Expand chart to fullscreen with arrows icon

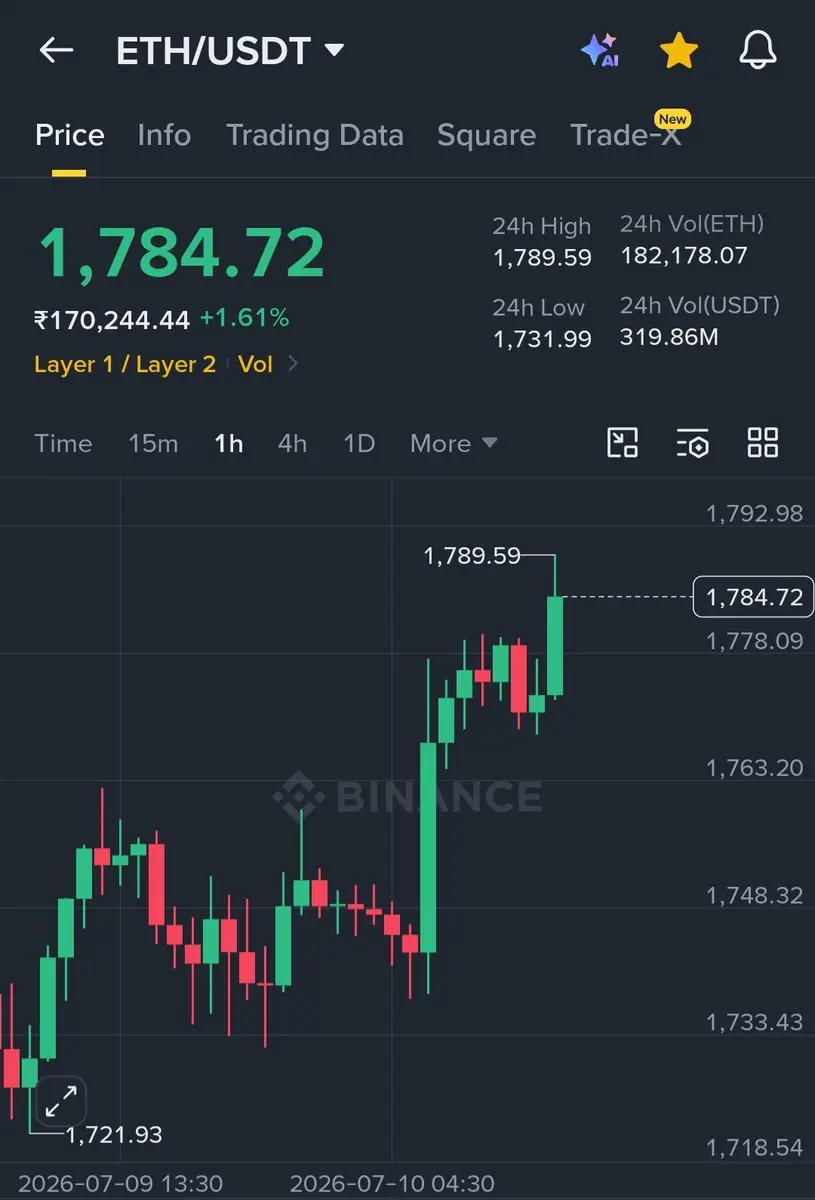pyautogui.click(x=61, y=1102)
